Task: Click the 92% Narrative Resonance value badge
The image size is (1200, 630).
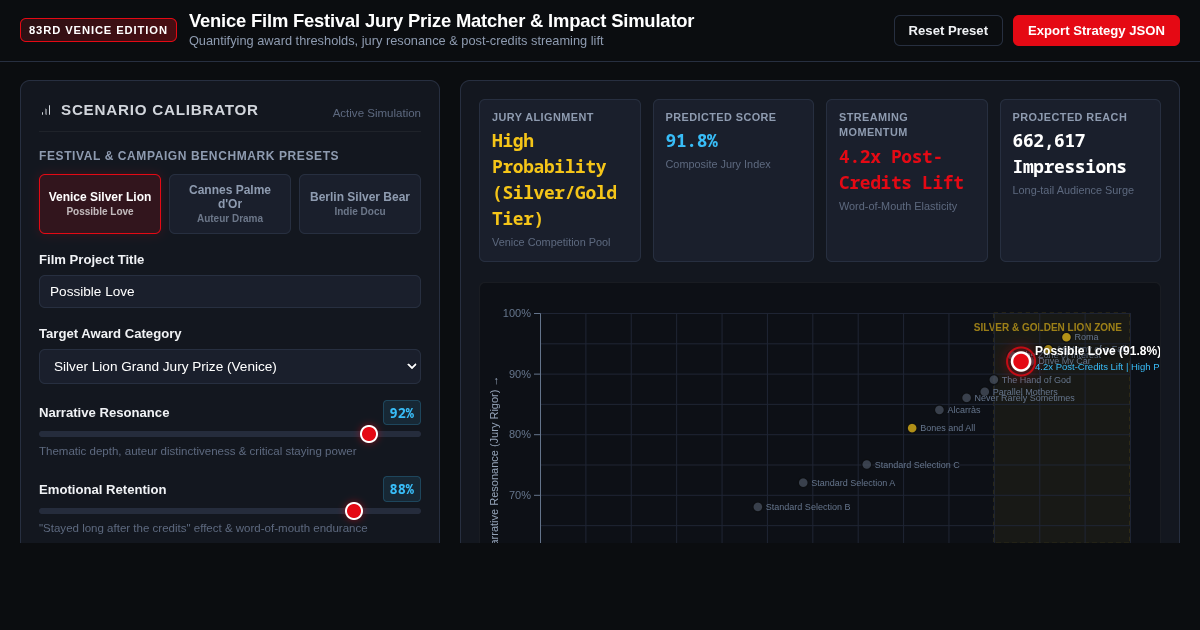Action: [402, 413]
